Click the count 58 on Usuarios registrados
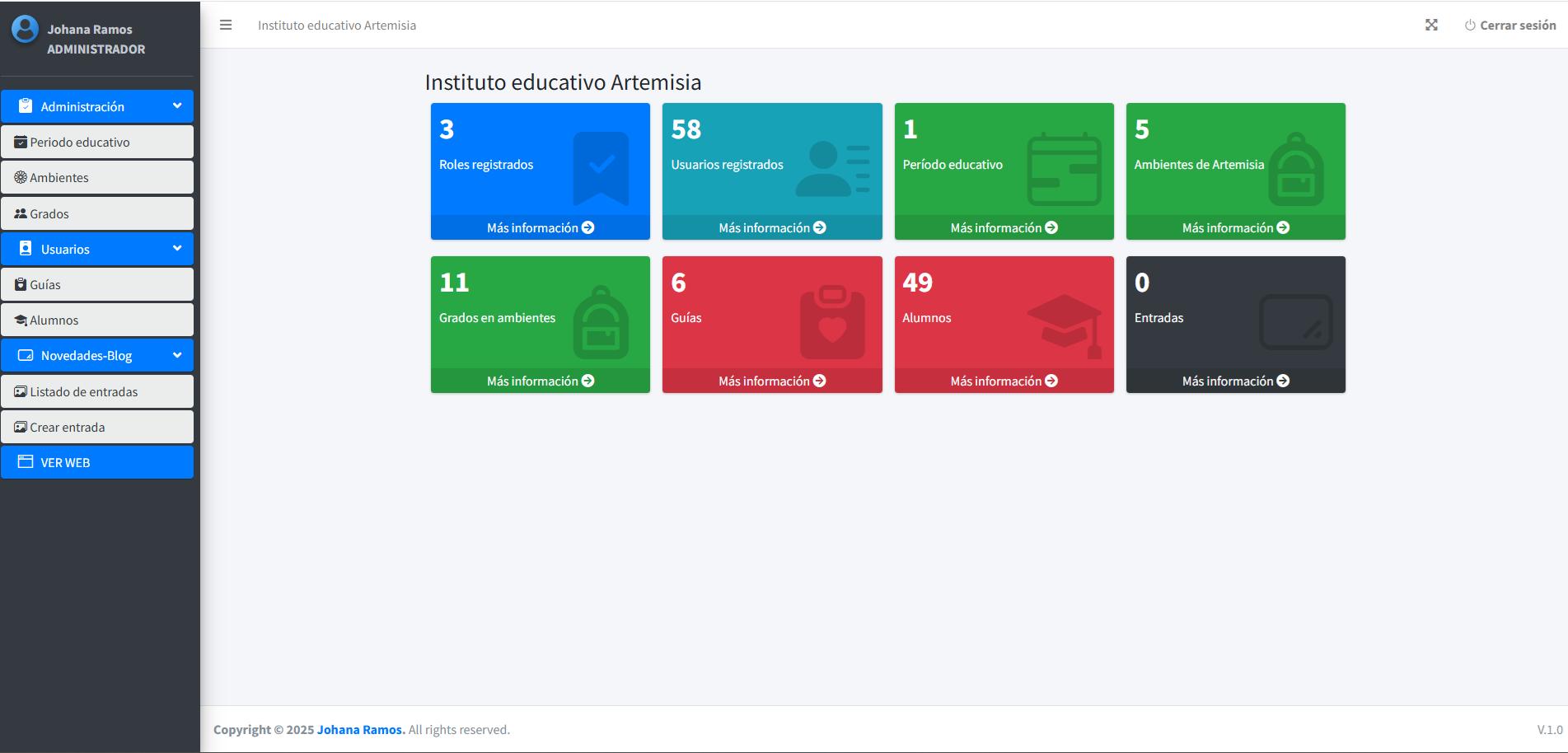The height and width of the screenshot is (753, 1568). [x=686, y=129]
